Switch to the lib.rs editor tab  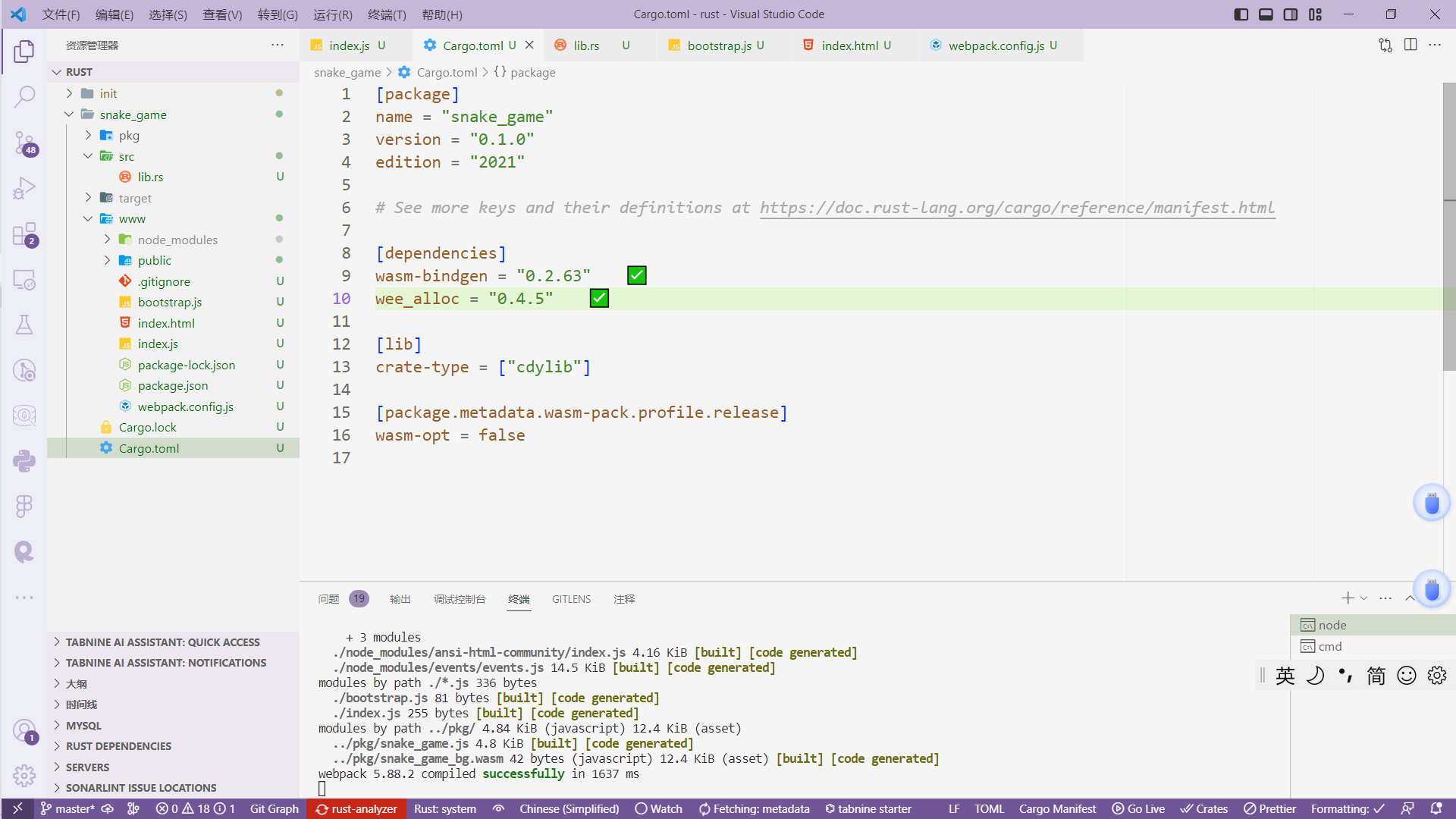click(585, 45)
